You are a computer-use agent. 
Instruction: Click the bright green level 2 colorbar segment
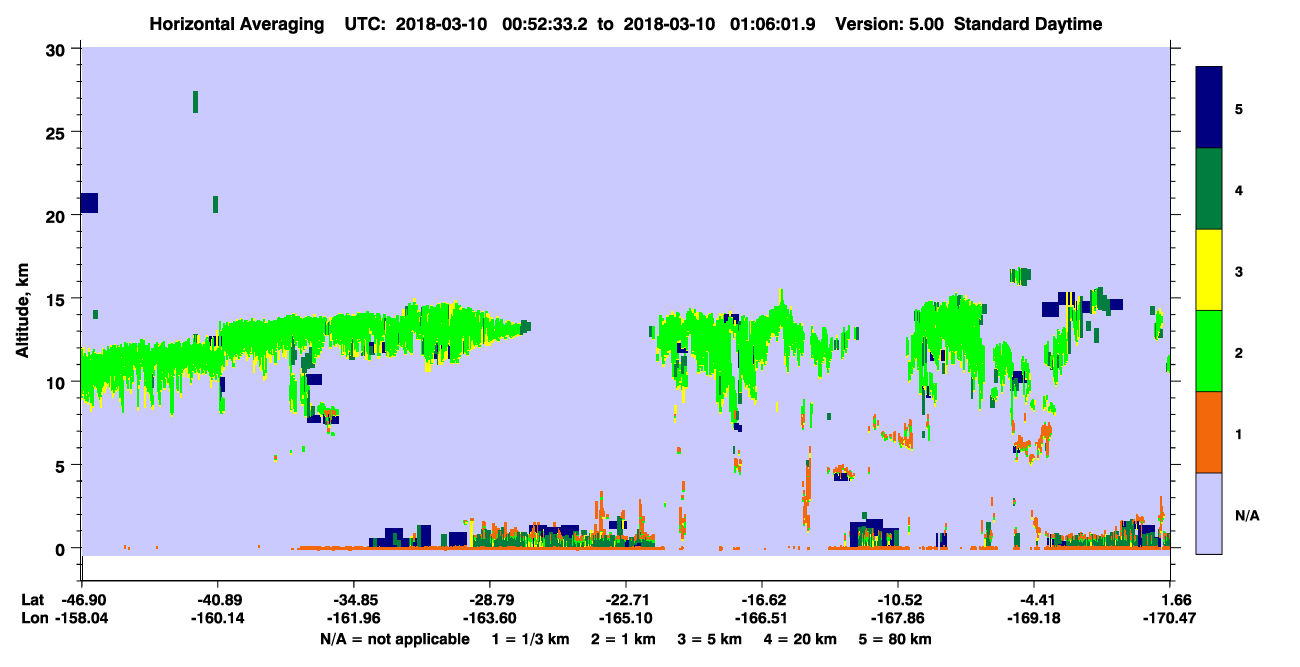click(x=1209, y=351)
